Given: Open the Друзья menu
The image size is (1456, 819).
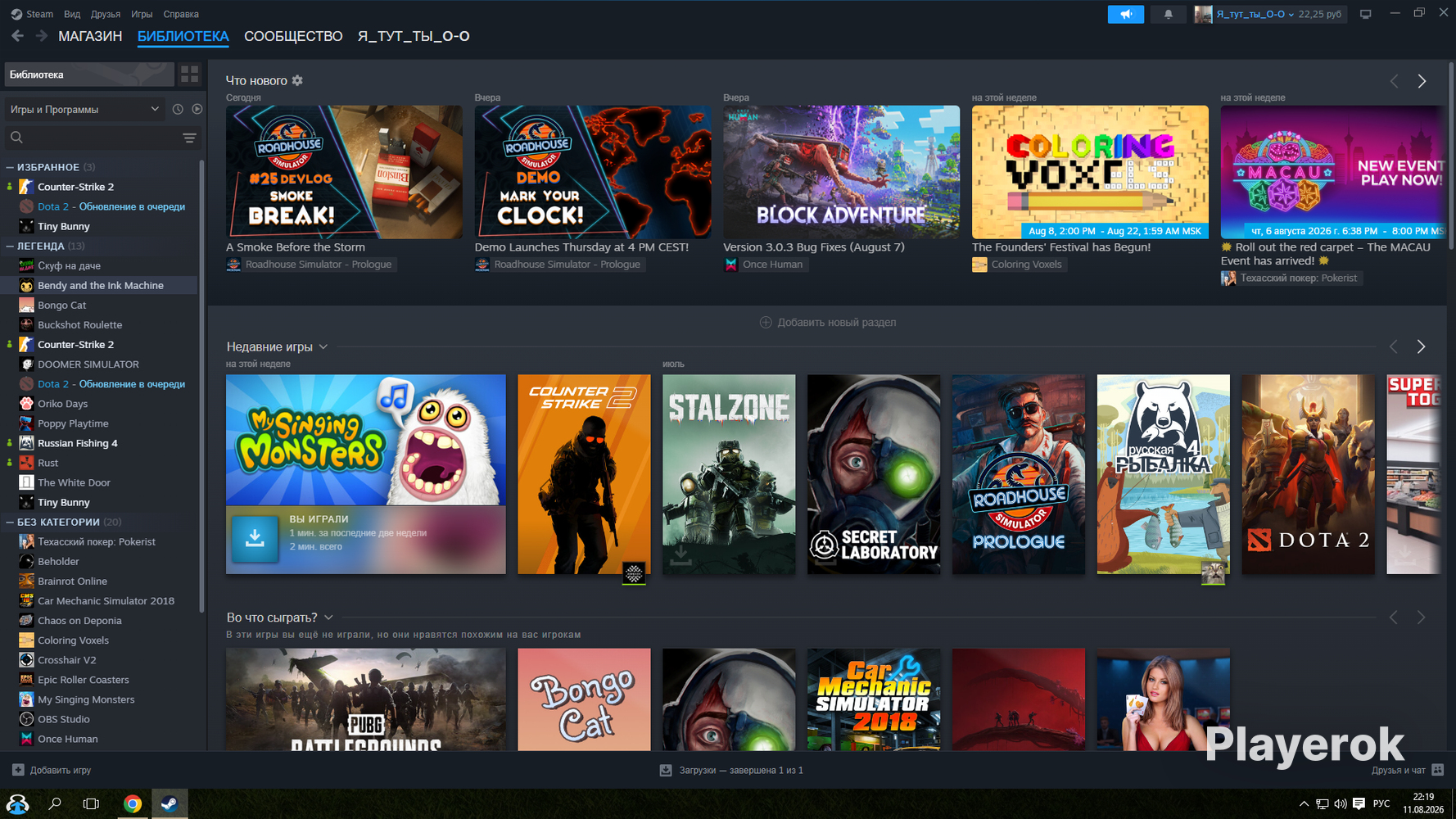Looking at the screenshot, I should pos(106,14).
